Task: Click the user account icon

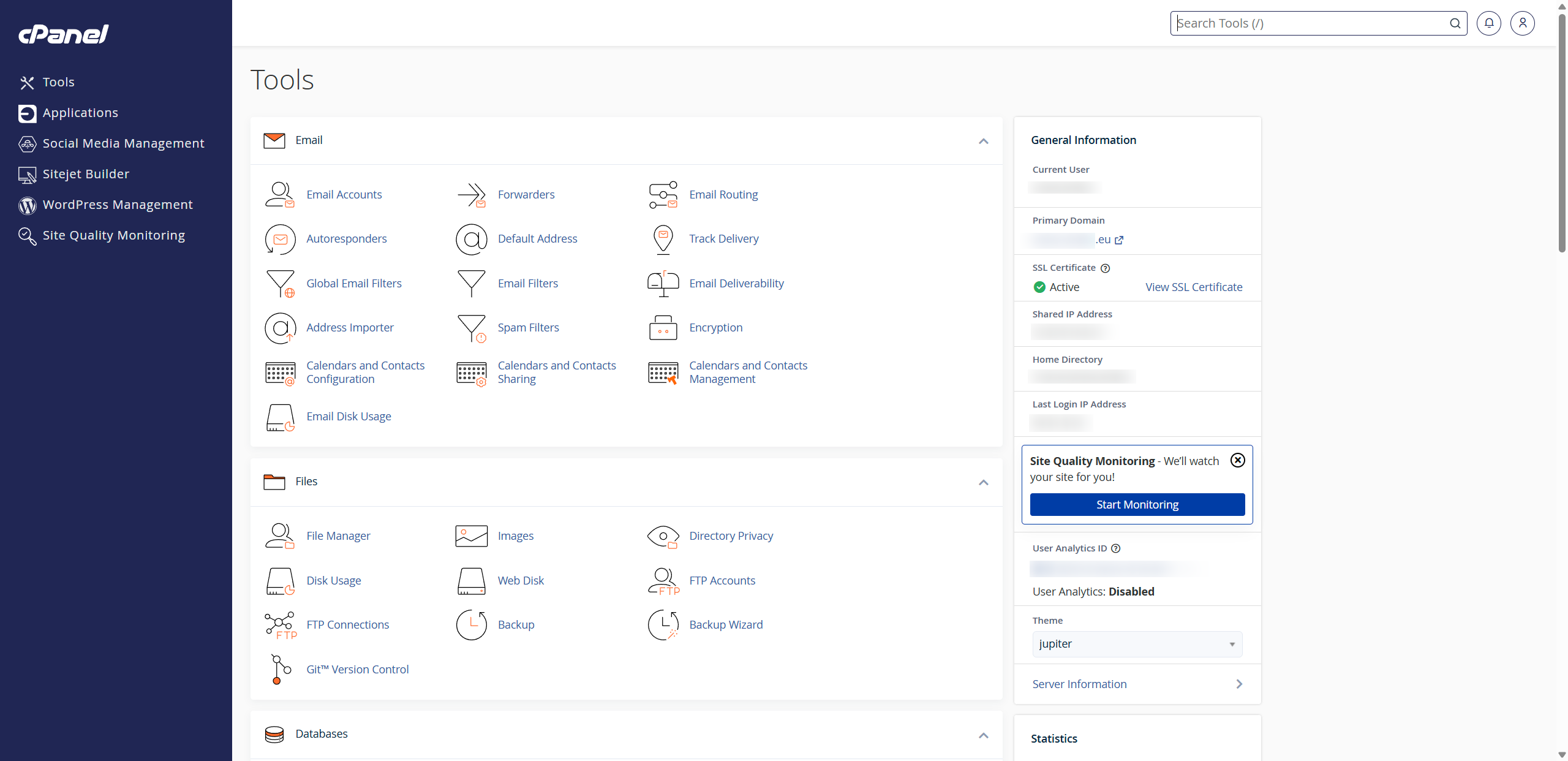Action: point(1522,23)
